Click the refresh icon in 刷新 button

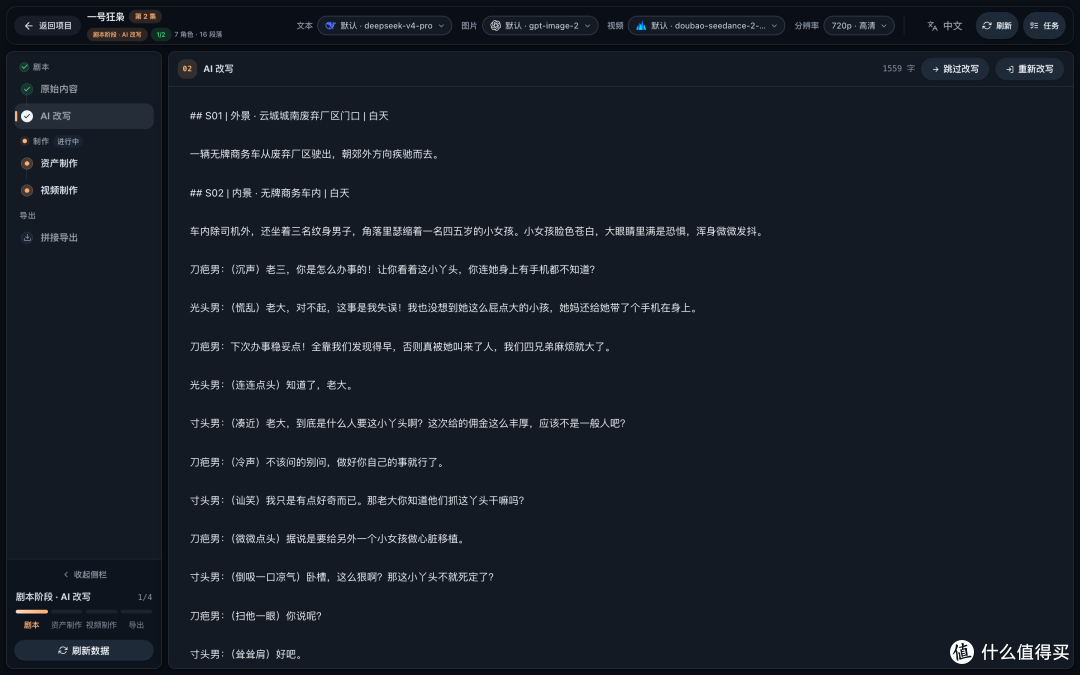pyautogui.click(x=987, y=25)
